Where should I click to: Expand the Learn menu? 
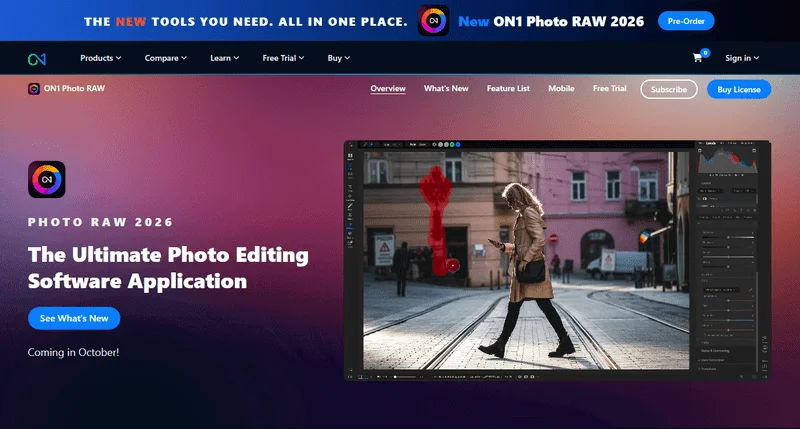[x=225, y=58]
